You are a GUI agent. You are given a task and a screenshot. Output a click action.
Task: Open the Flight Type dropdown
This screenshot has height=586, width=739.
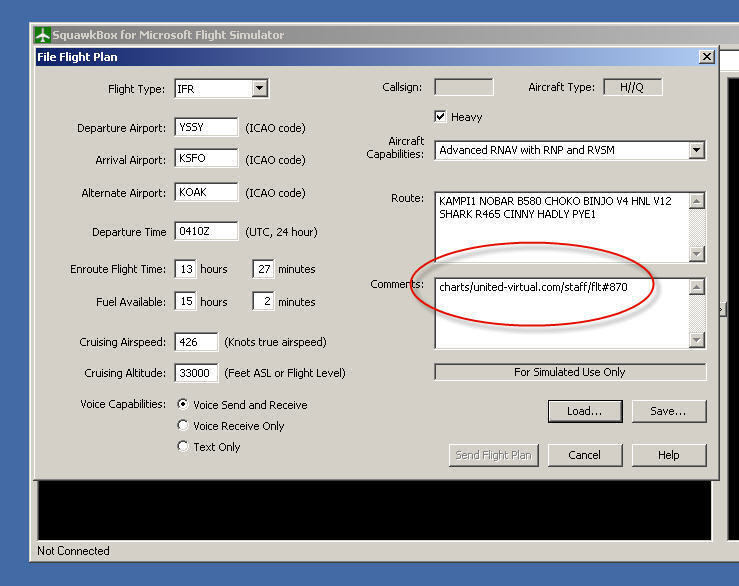(x=260, y=88)
